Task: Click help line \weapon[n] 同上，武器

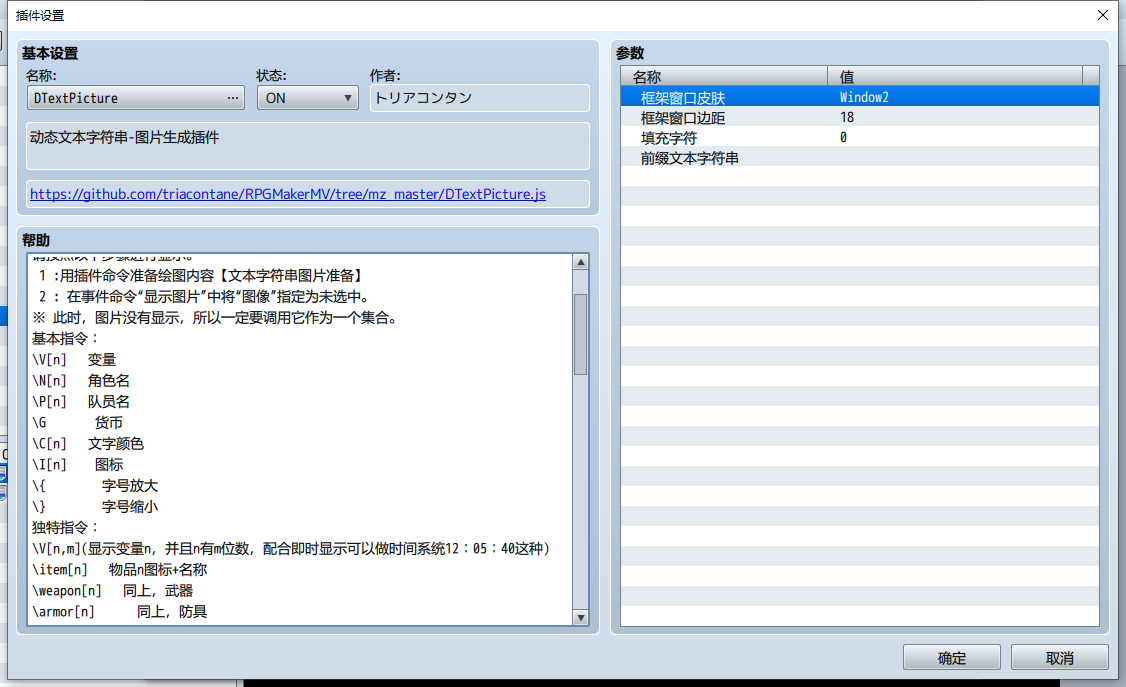Action: (x=113, y=591)
